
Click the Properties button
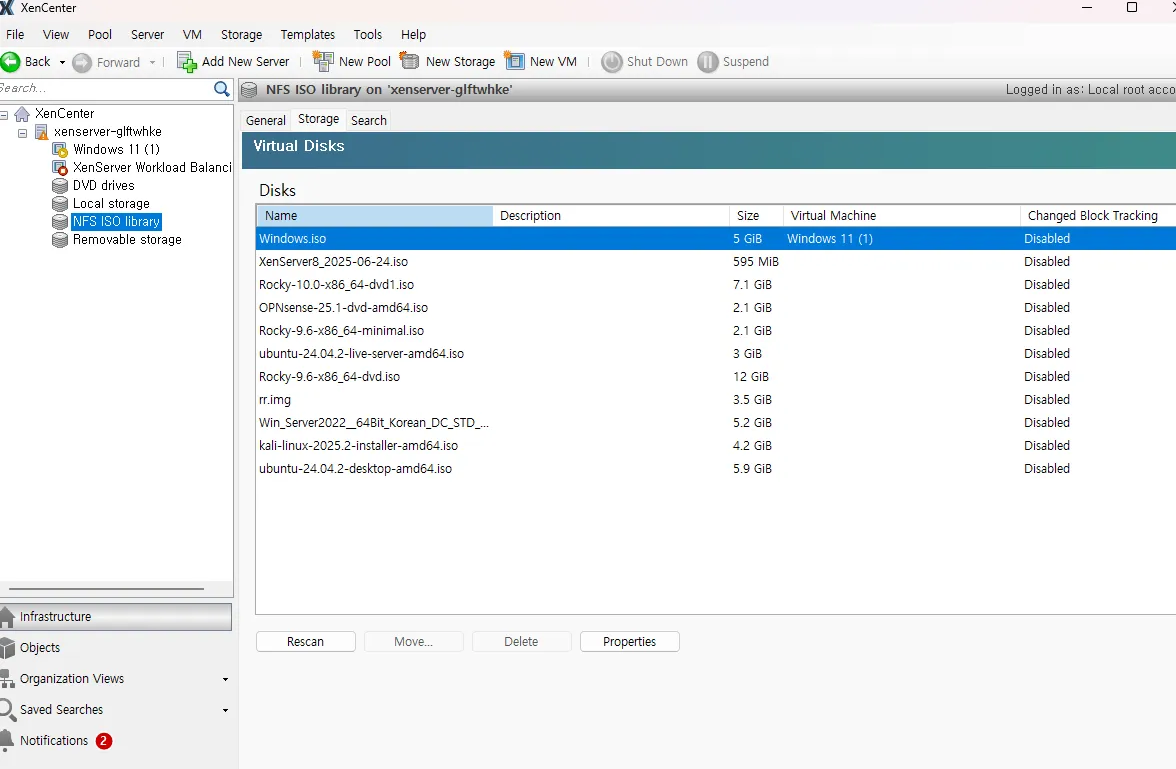629,642
